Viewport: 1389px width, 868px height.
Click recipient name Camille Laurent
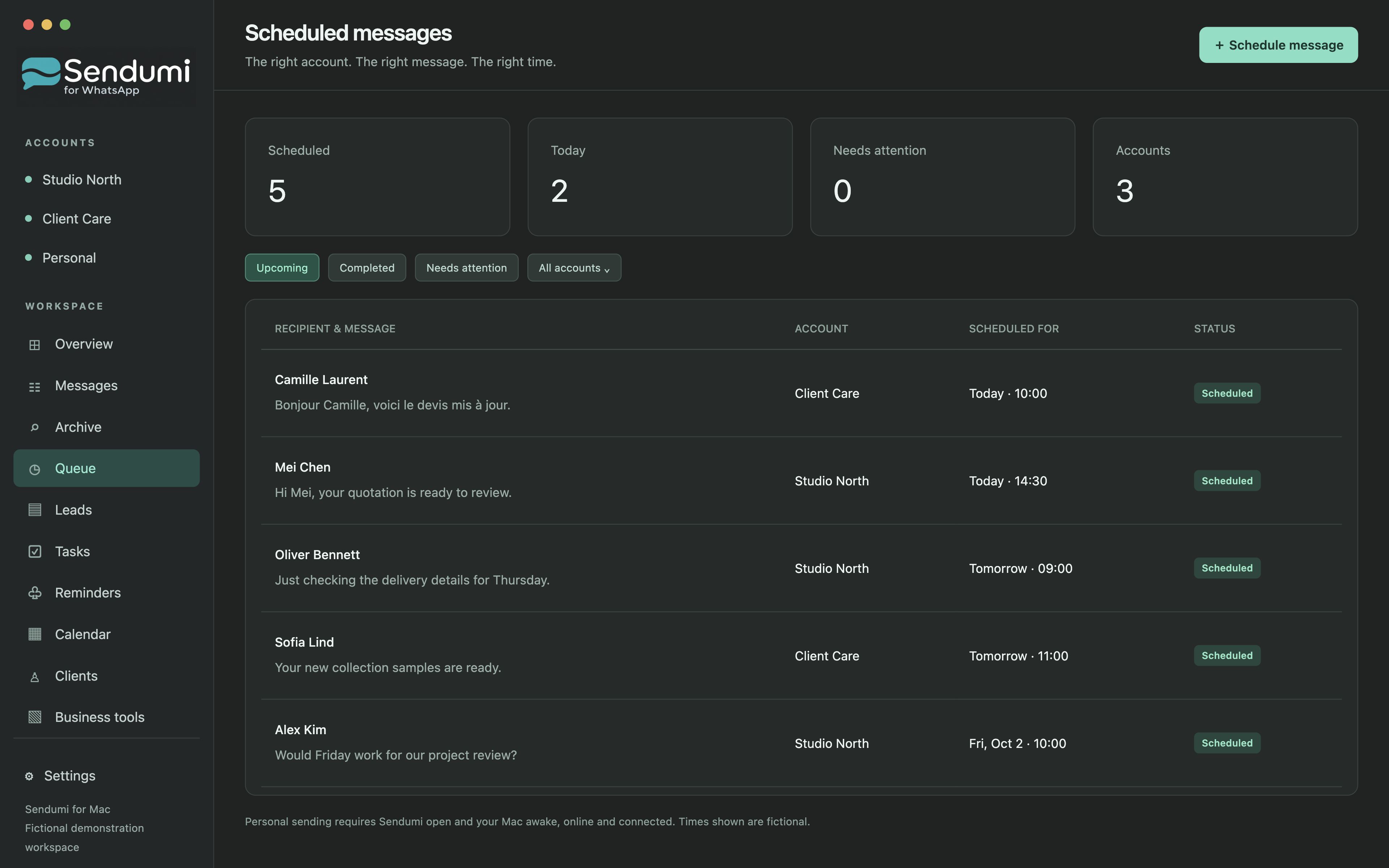(x=321, y=379)
